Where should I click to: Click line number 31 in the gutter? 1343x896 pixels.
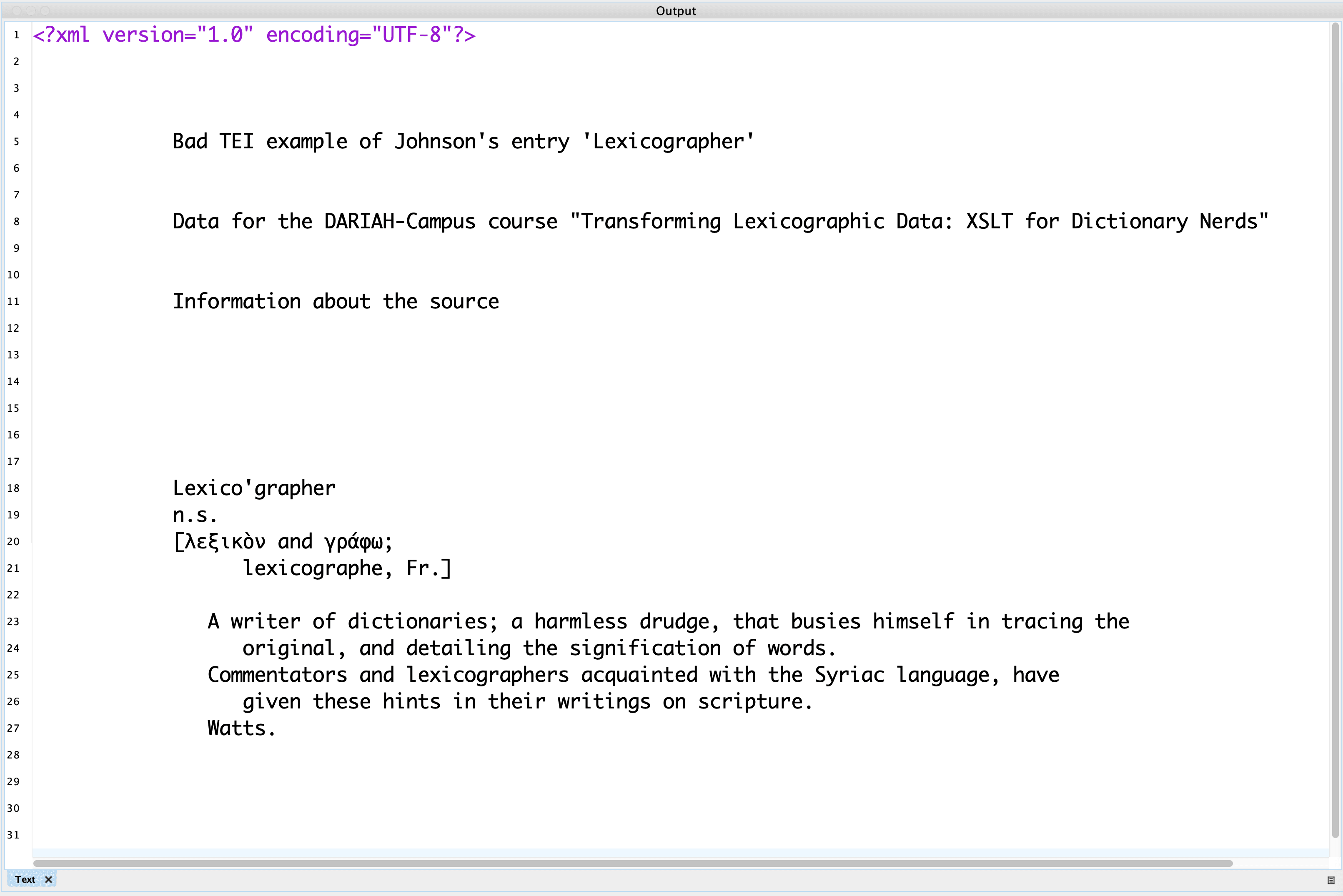point(14,835)
